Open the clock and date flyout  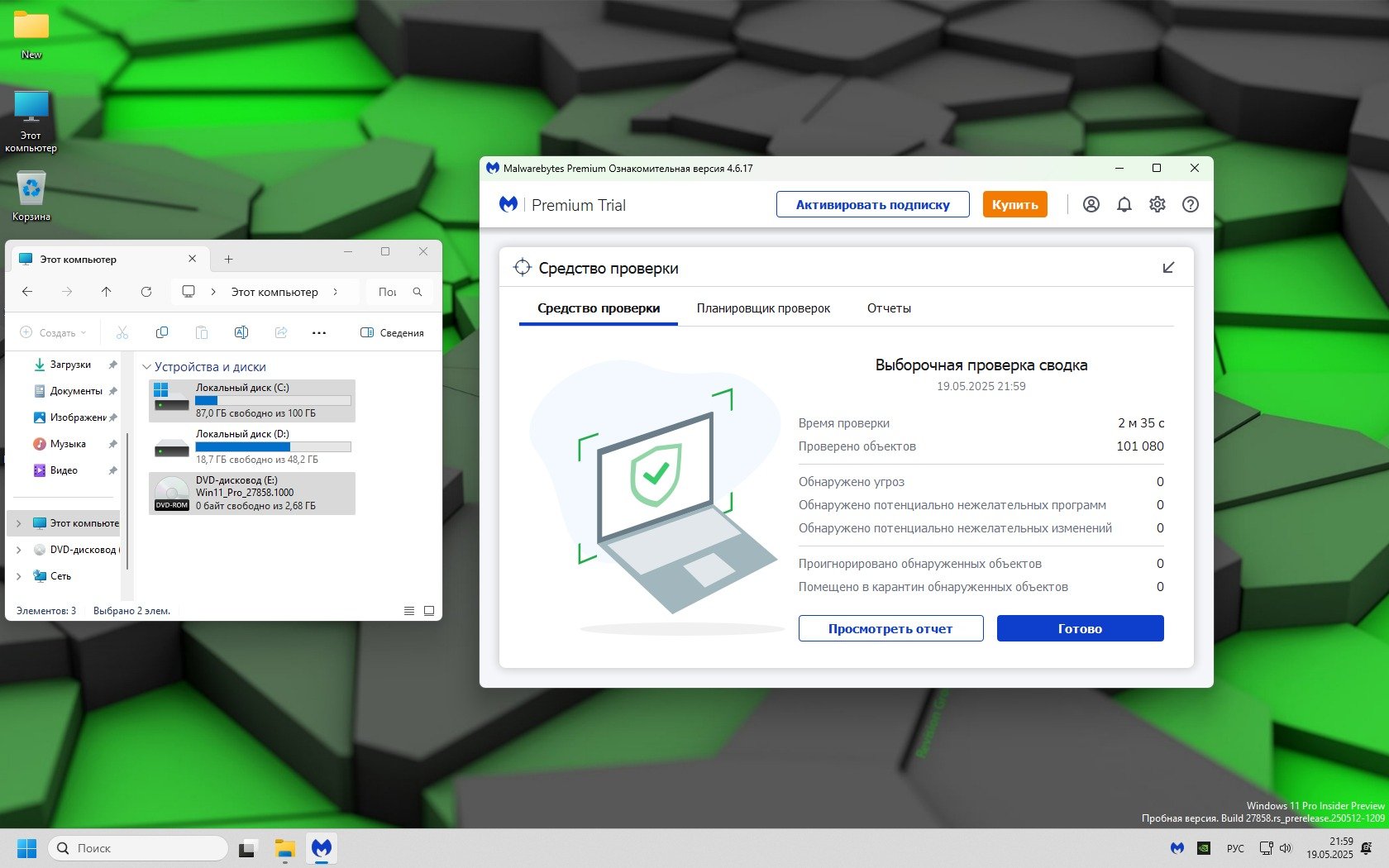(1329, 848)
